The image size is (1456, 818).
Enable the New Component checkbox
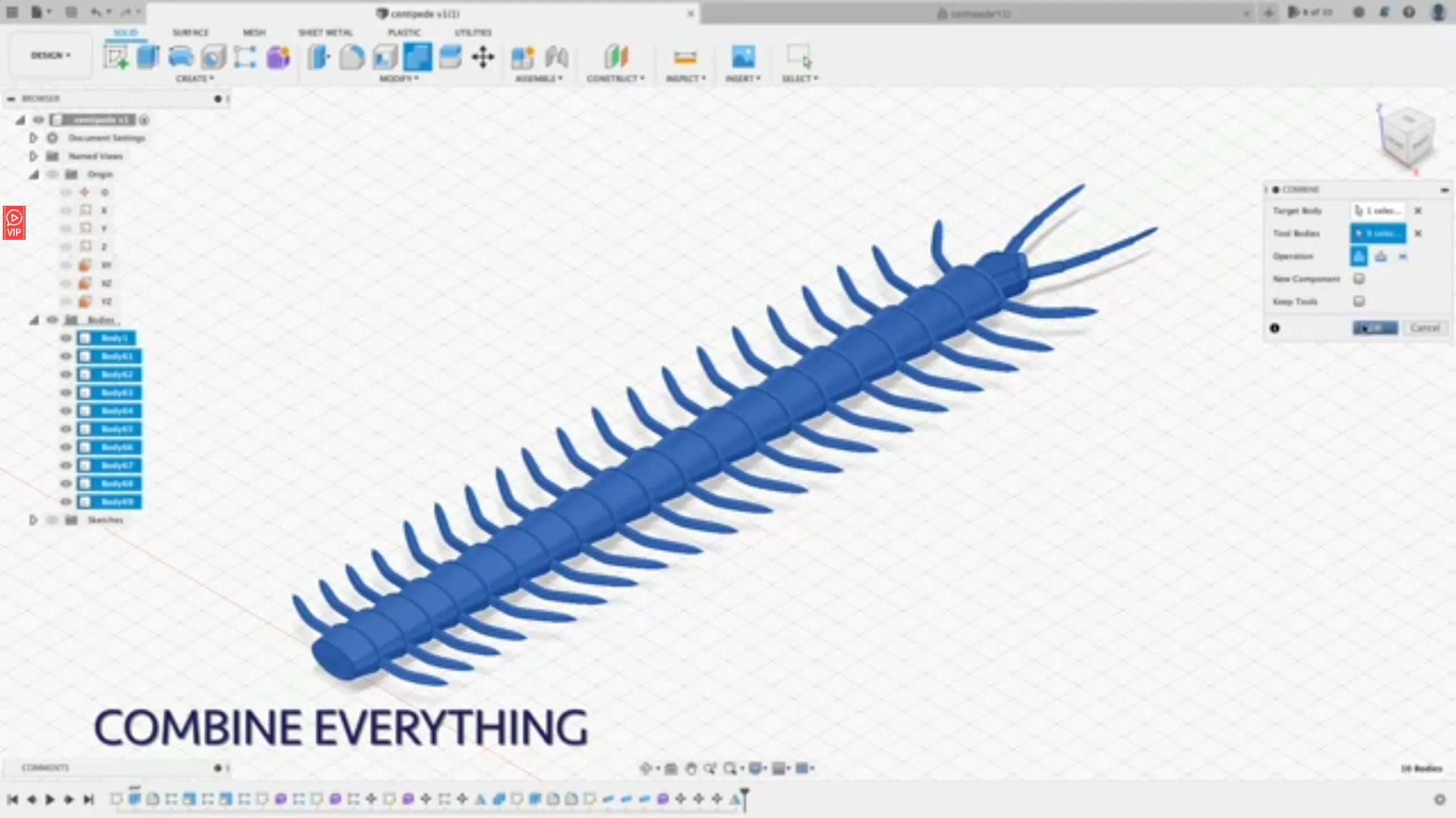click(1359, 279)
